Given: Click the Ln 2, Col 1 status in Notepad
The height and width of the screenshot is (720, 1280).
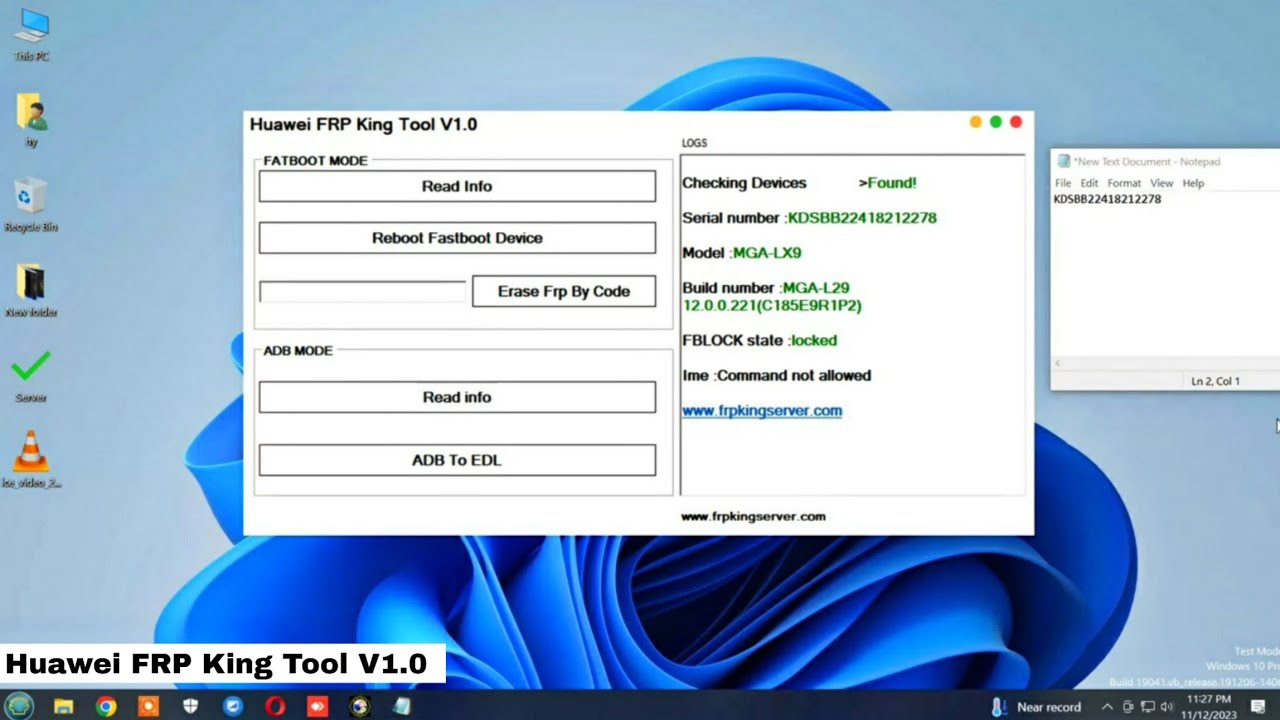Looking at the screenshot, I should tap(1215, 381).
